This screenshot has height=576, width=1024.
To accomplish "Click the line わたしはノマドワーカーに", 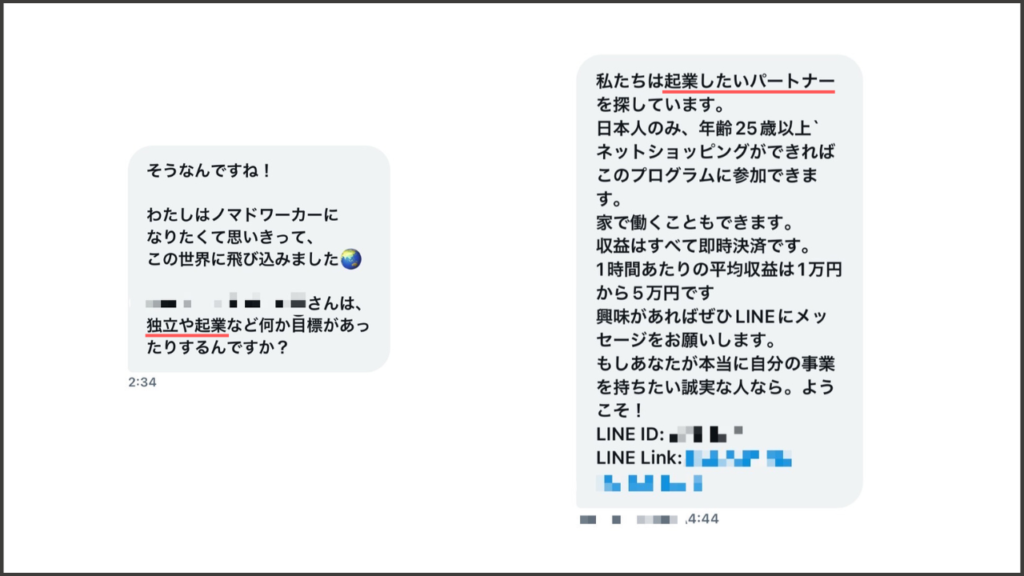I will pos(242,215).
